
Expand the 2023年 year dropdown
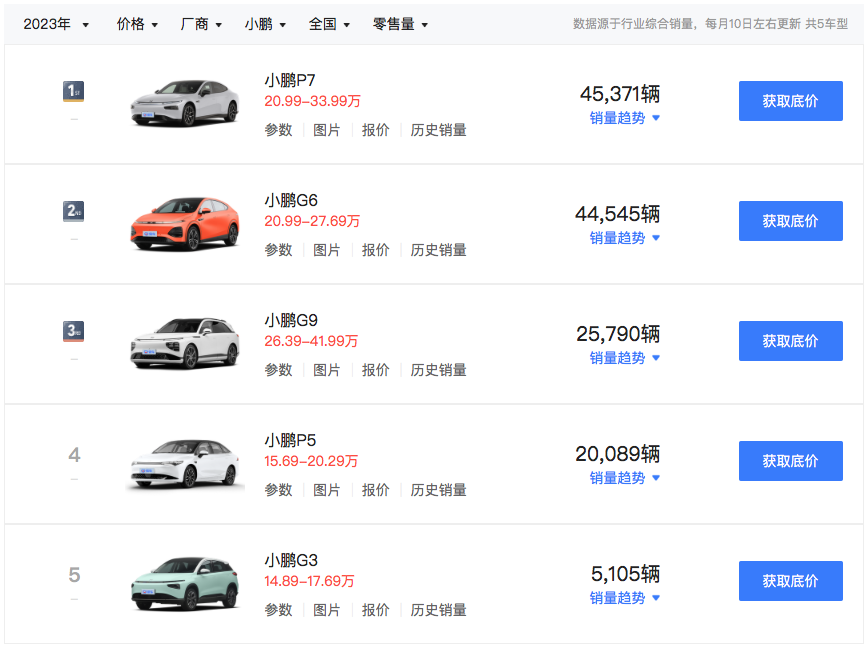tap(56, 24)
